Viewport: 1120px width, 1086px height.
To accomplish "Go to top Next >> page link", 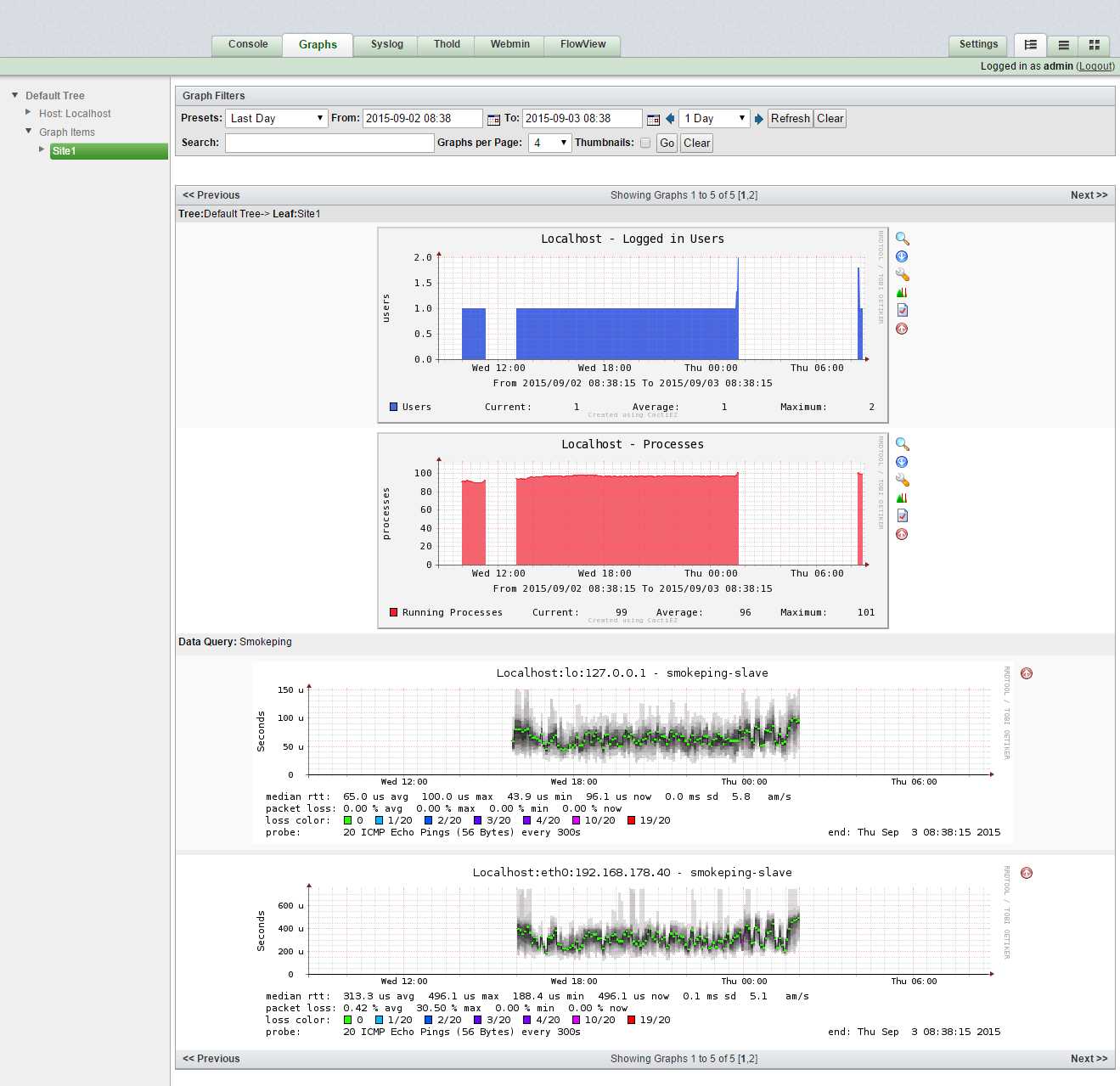I will click(x=1089, y=195).
